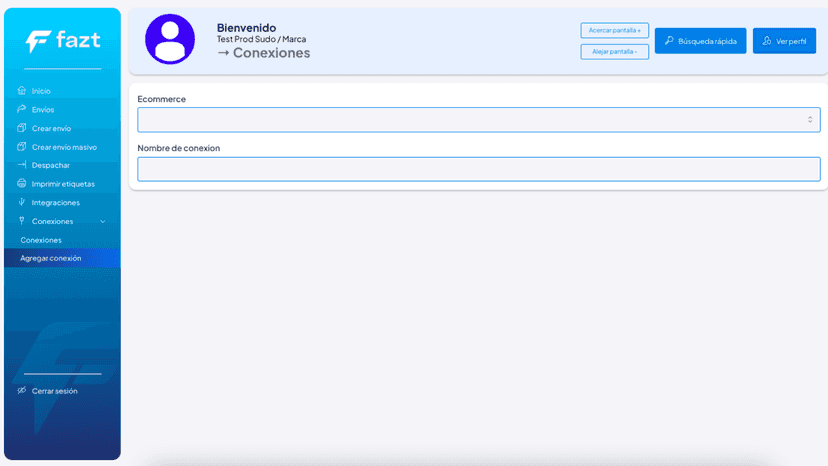Open the Ecommerce dropdown selector

coord(479,120)
